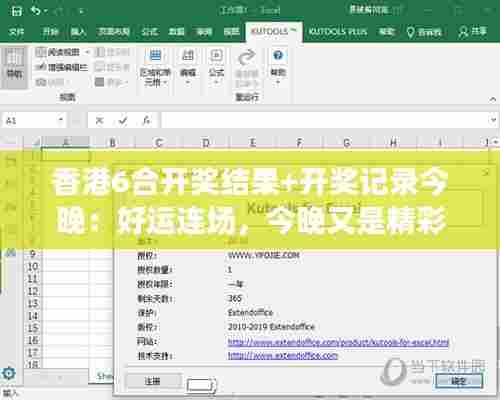Viewport: 500px width, 400px height.
Task: Click inside the formula bar input area
Action: (x=325, y=120)
